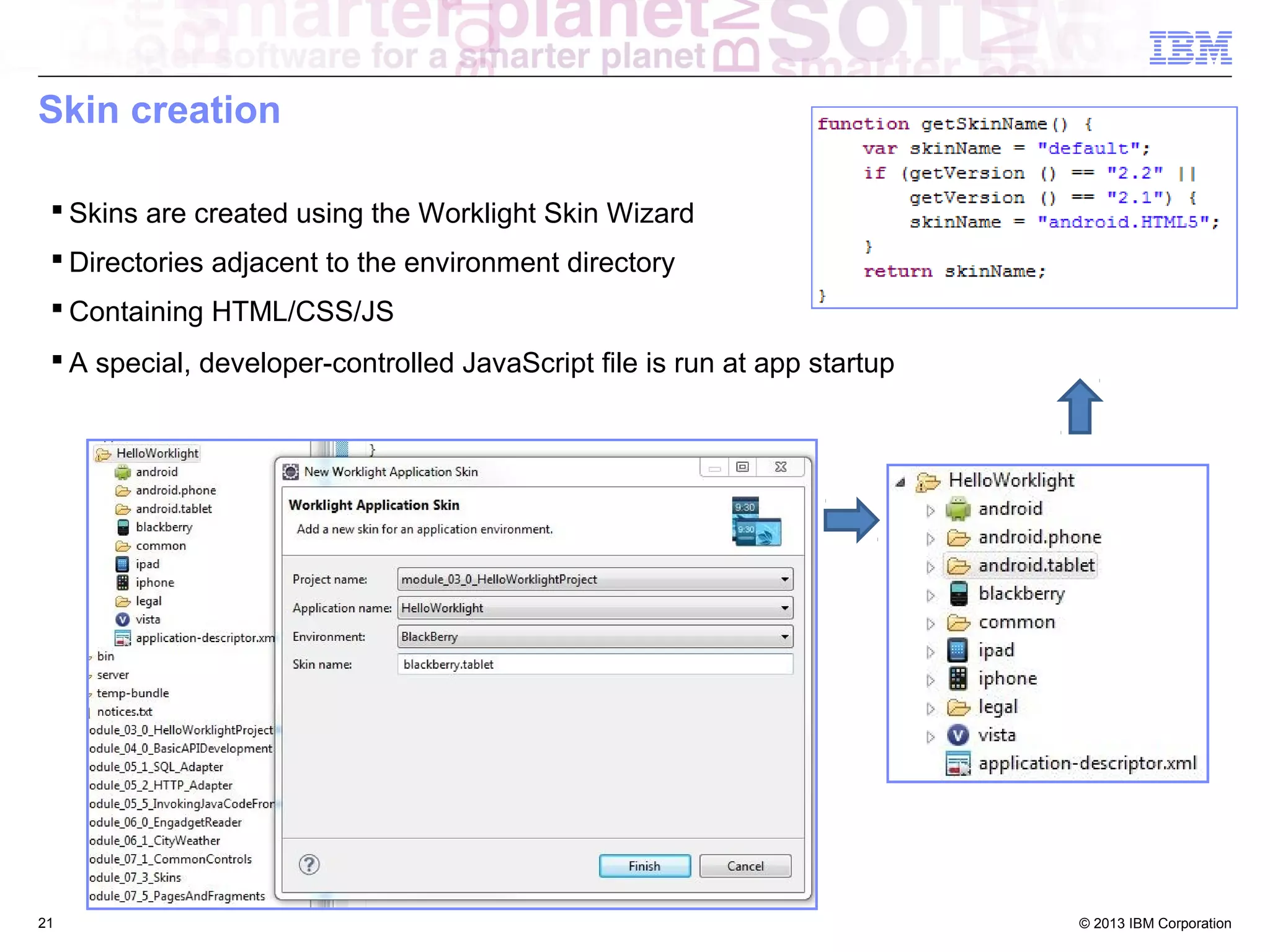Expand android node in right tree
1270x952 pixels.
(x=930, y=510)
